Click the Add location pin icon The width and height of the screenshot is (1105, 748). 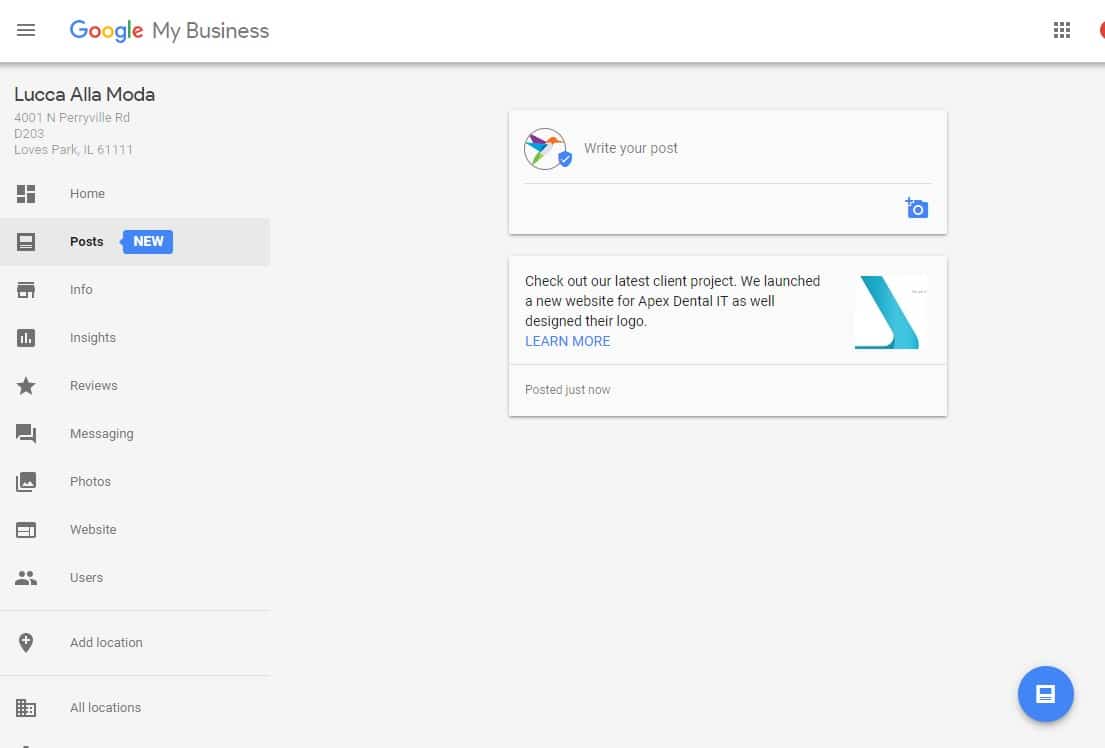click(x=26, y=643)
